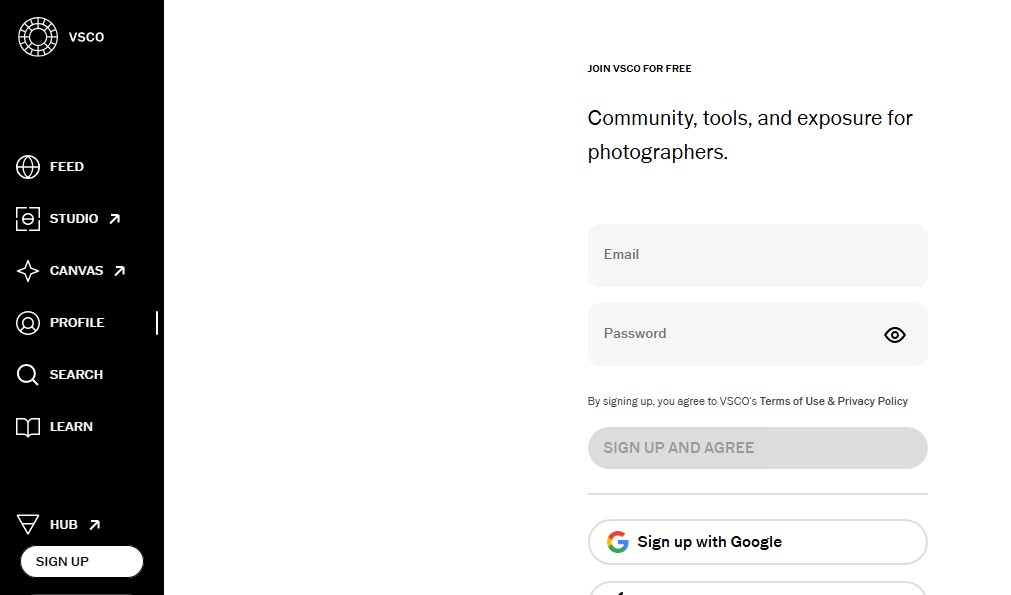Select the Studio icon in sidebar
1011x595 pixels.
click(x=28, y=219)
